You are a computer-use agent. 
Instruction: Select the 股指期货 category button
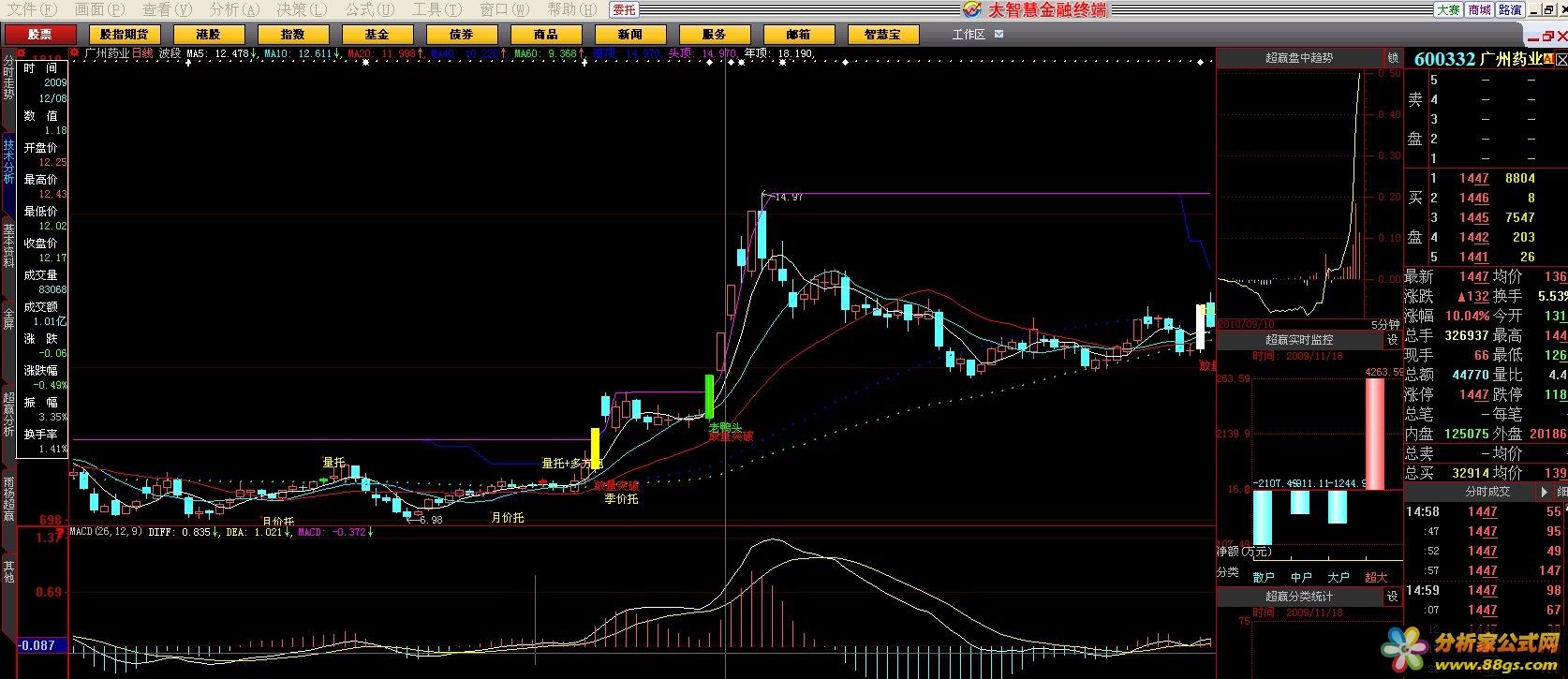click(x=125, y=35)
